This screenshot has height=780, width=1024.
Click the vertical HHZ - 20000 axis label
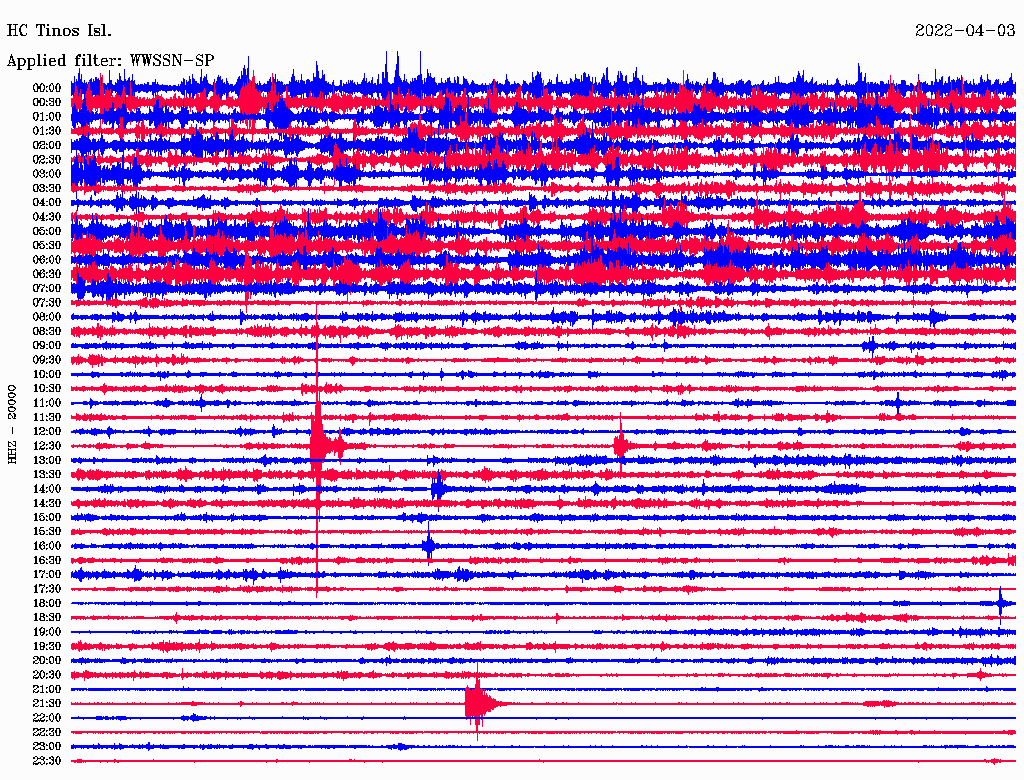(x=12, y=425)
